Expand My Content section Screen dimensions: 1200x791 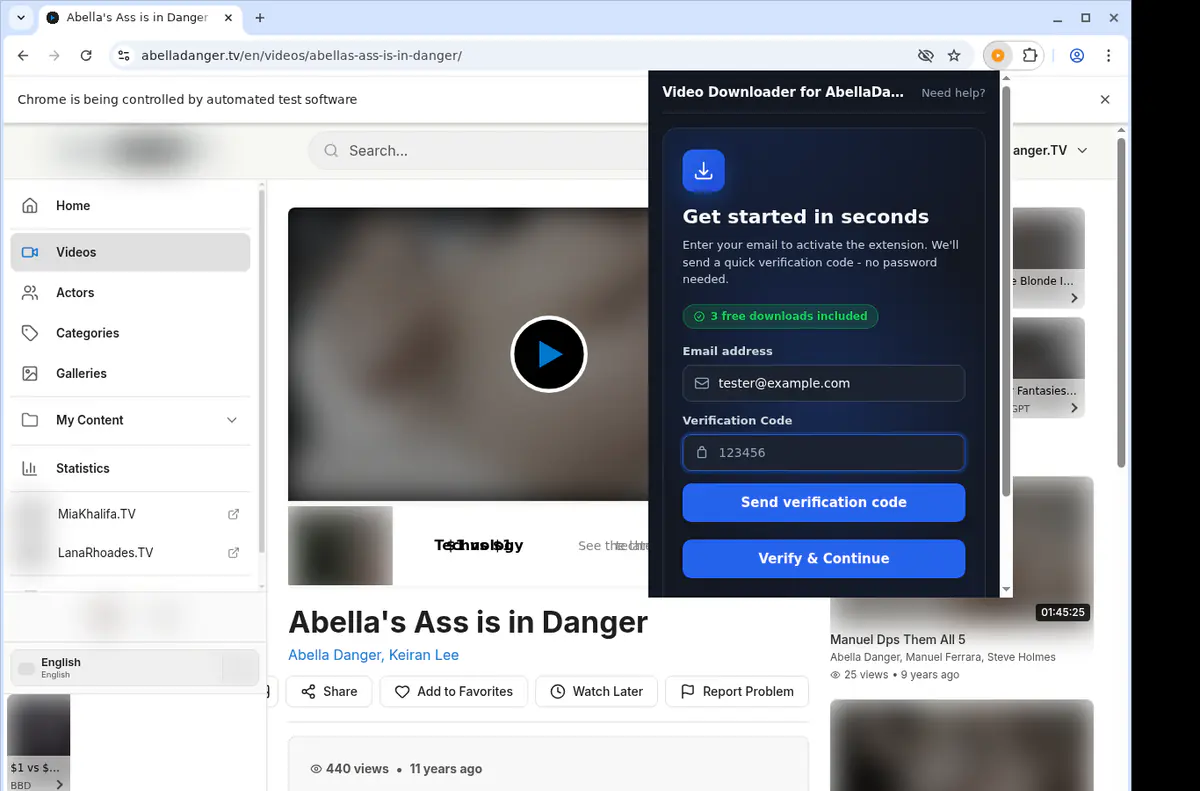point(131,420)
